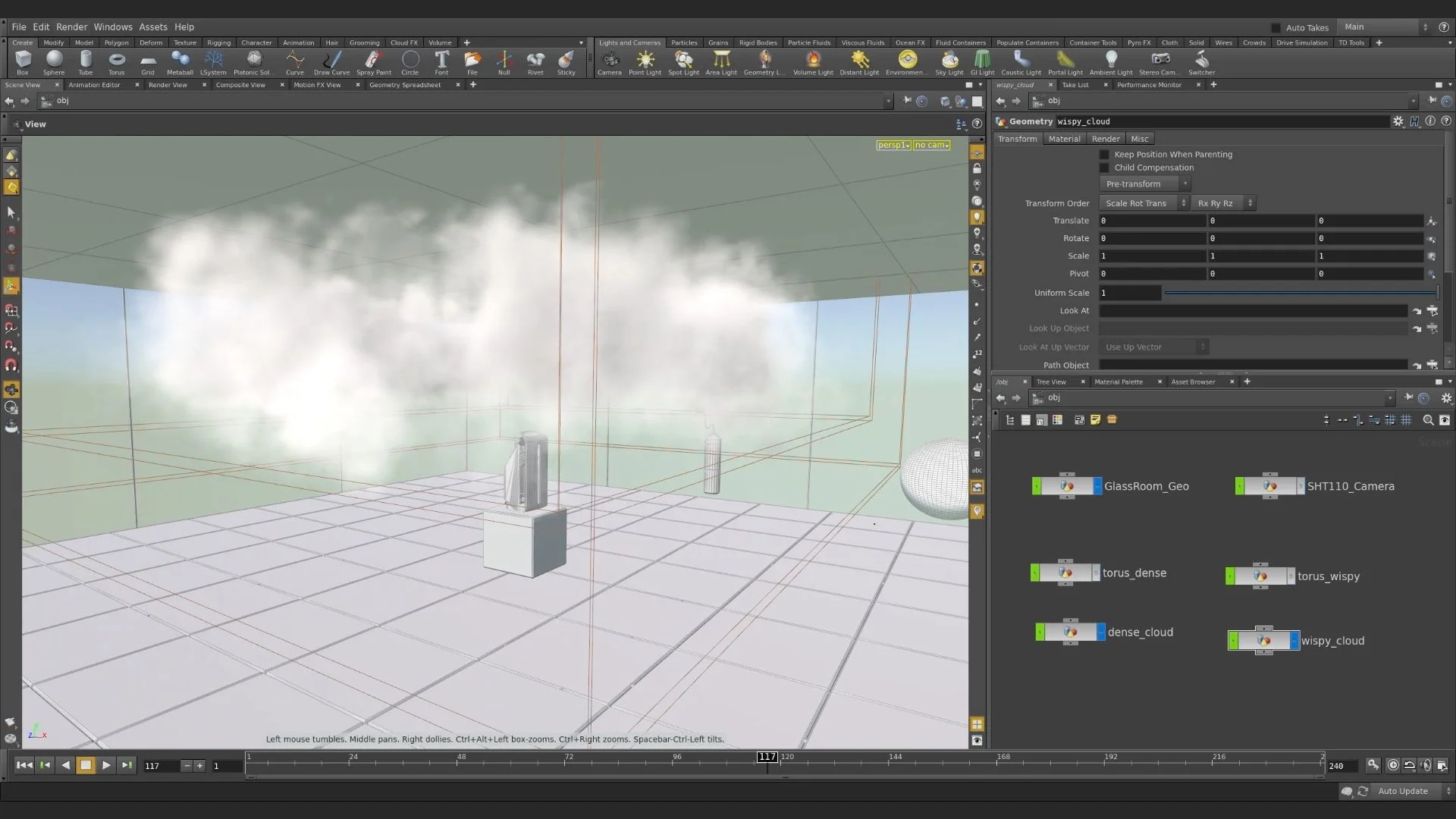Click the Volume Light shelf icon
1456x819 pixels.
tap(813, 61)
